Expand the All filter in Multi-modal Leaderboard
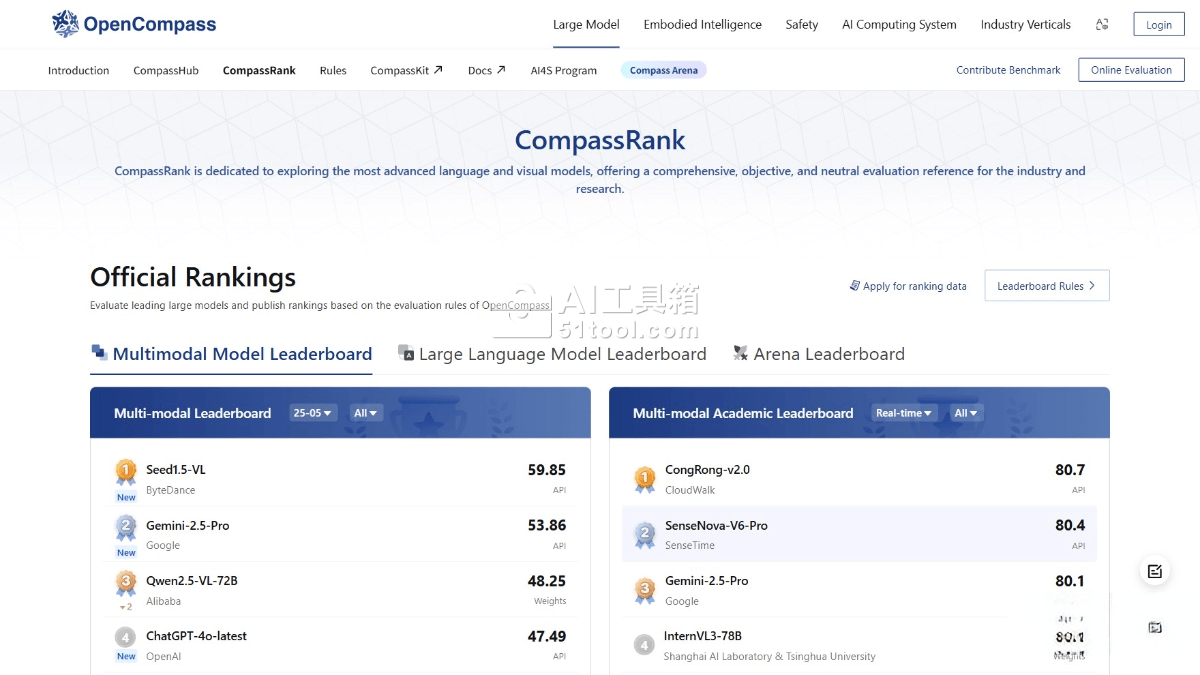The width and height of the screenshot is (1200, 675). pos(365,413)
